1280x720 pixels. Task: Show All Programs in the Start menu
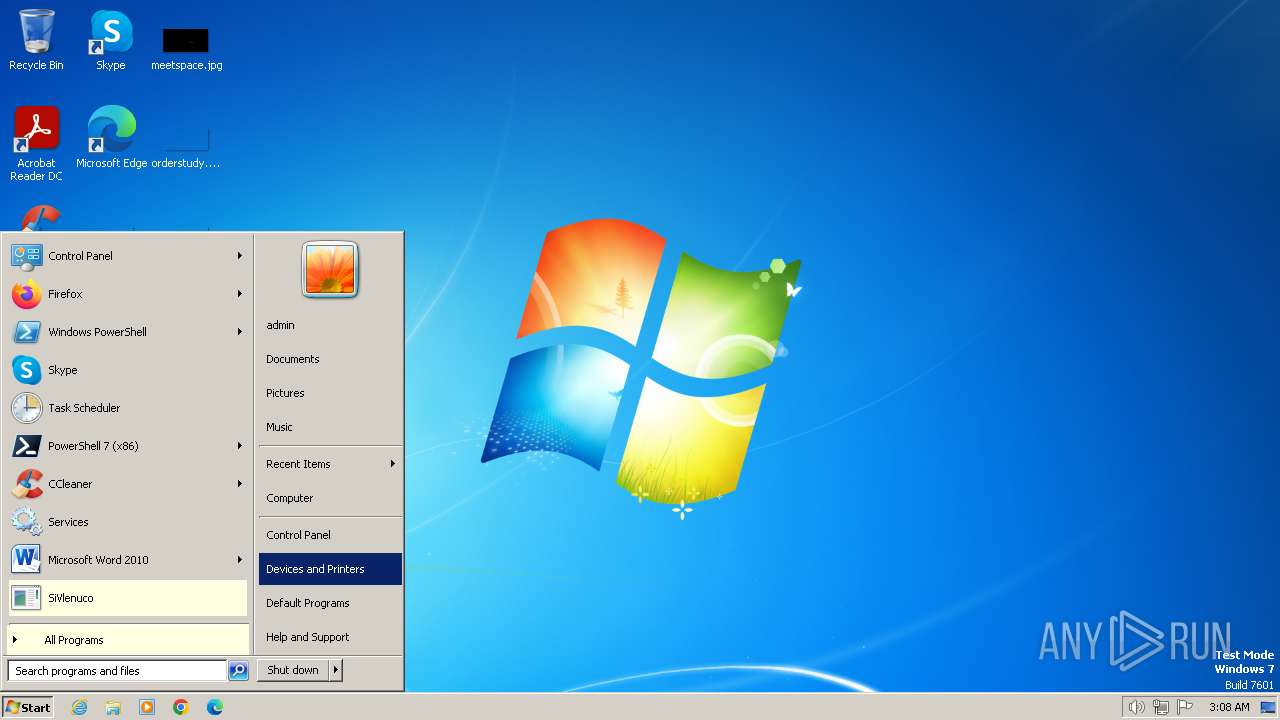coord(128,640)
